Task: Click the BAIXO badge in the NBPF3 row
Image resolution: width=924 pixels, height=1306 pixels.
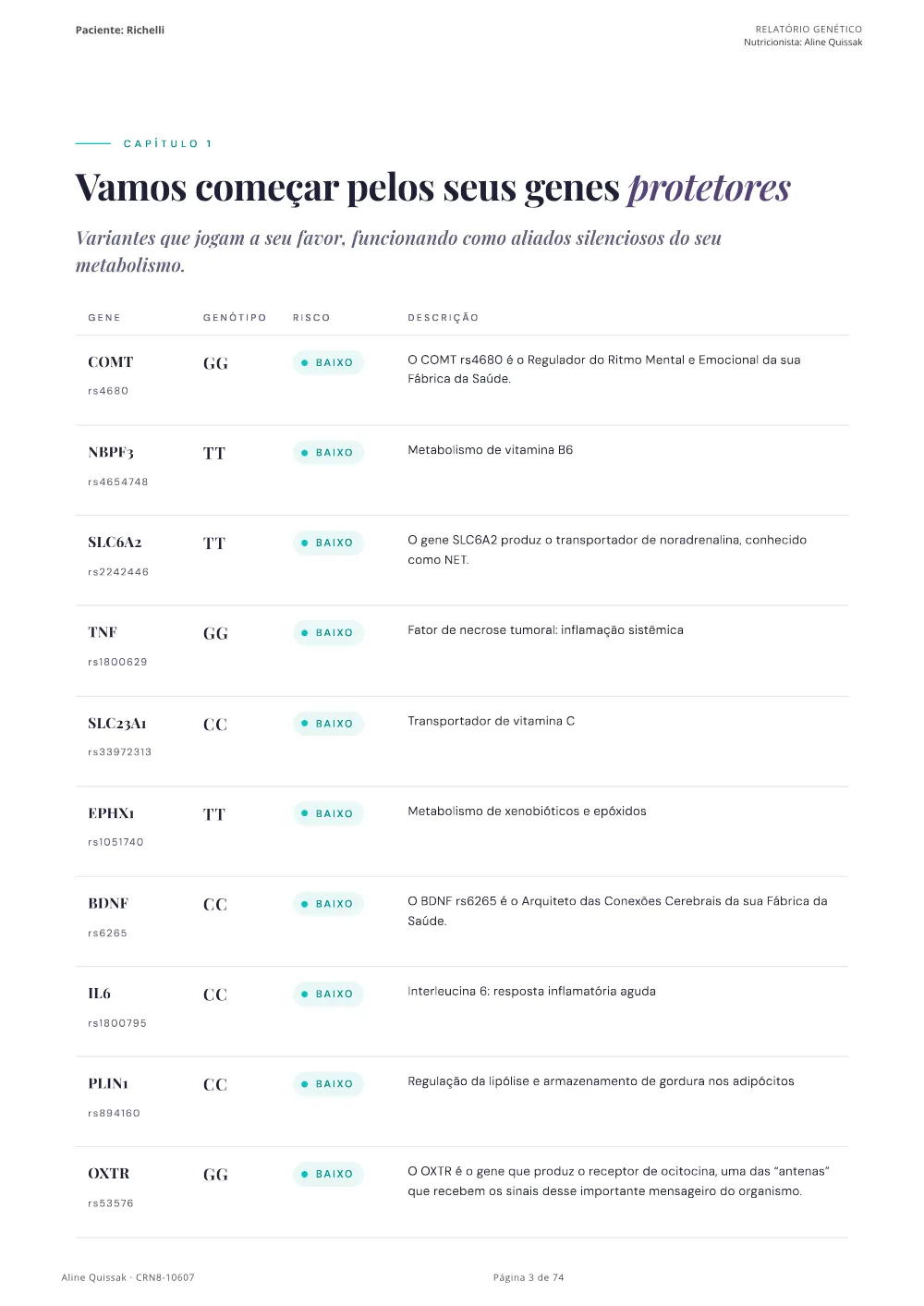Action: pos(328,453)
